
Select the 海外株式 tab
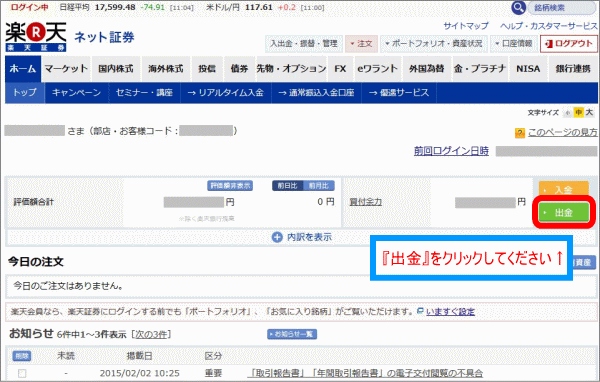(166, 69)
